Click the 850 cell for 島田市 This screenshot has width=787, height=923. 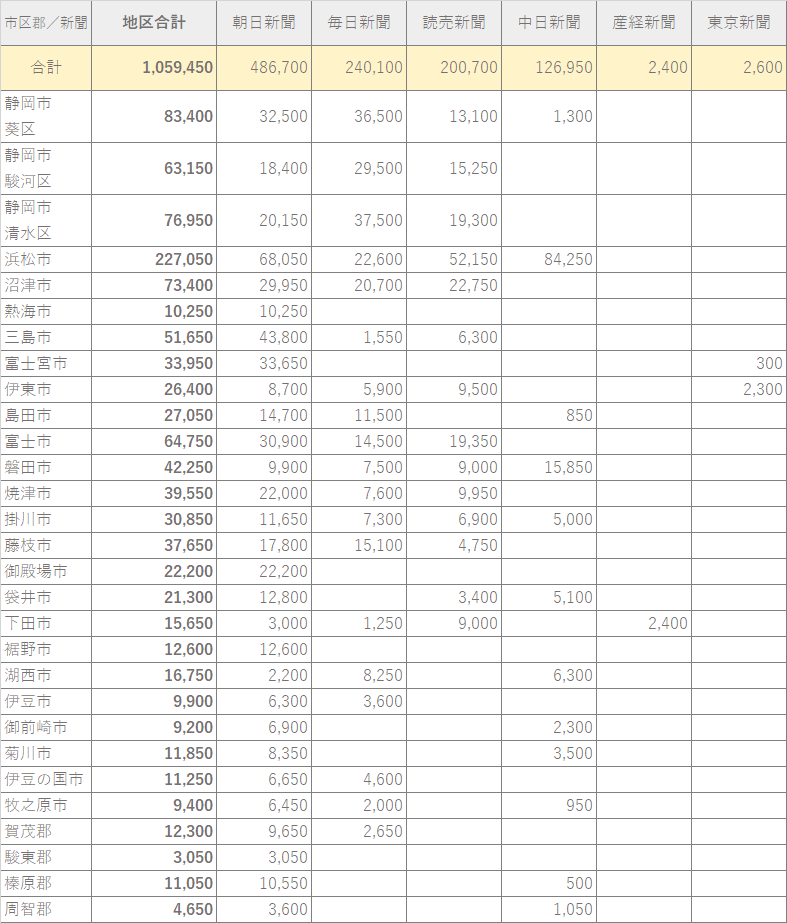[x=549, y=415]
